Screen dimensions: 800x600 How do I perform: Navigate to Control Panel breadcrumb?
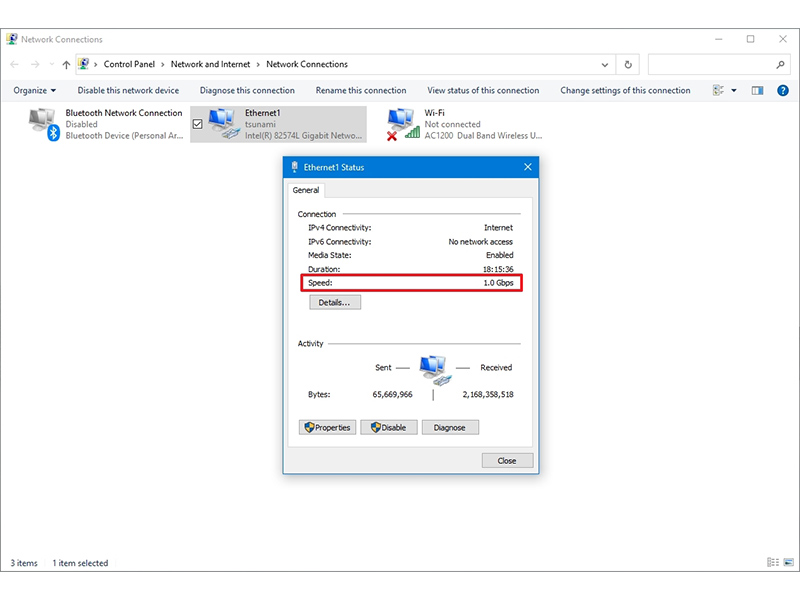(x=129, y=64)
